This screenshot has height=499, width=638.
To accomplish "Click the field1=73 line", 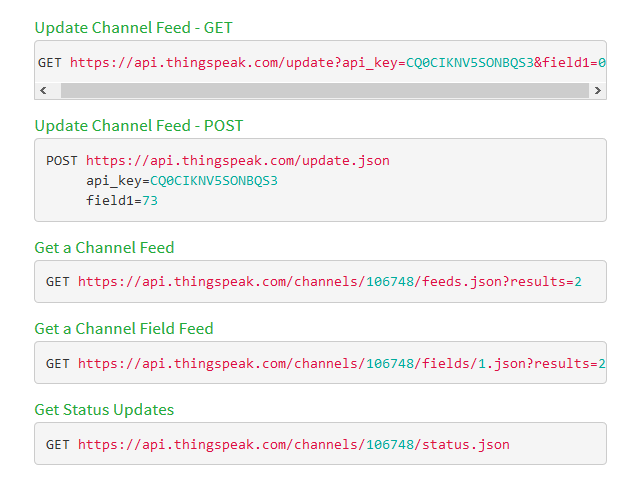I will 122,201.
